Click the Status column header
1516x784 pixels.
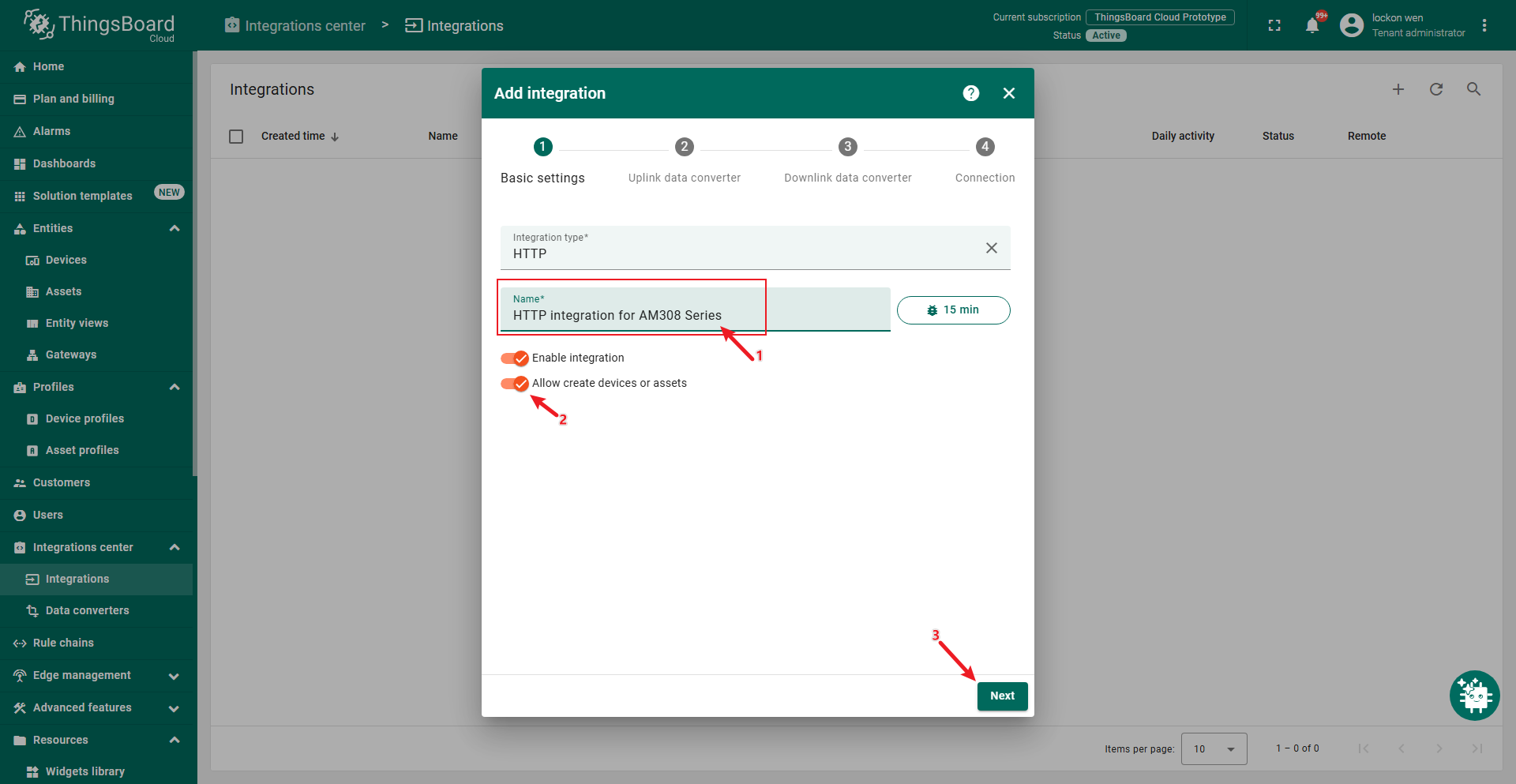coord(1278,137)
